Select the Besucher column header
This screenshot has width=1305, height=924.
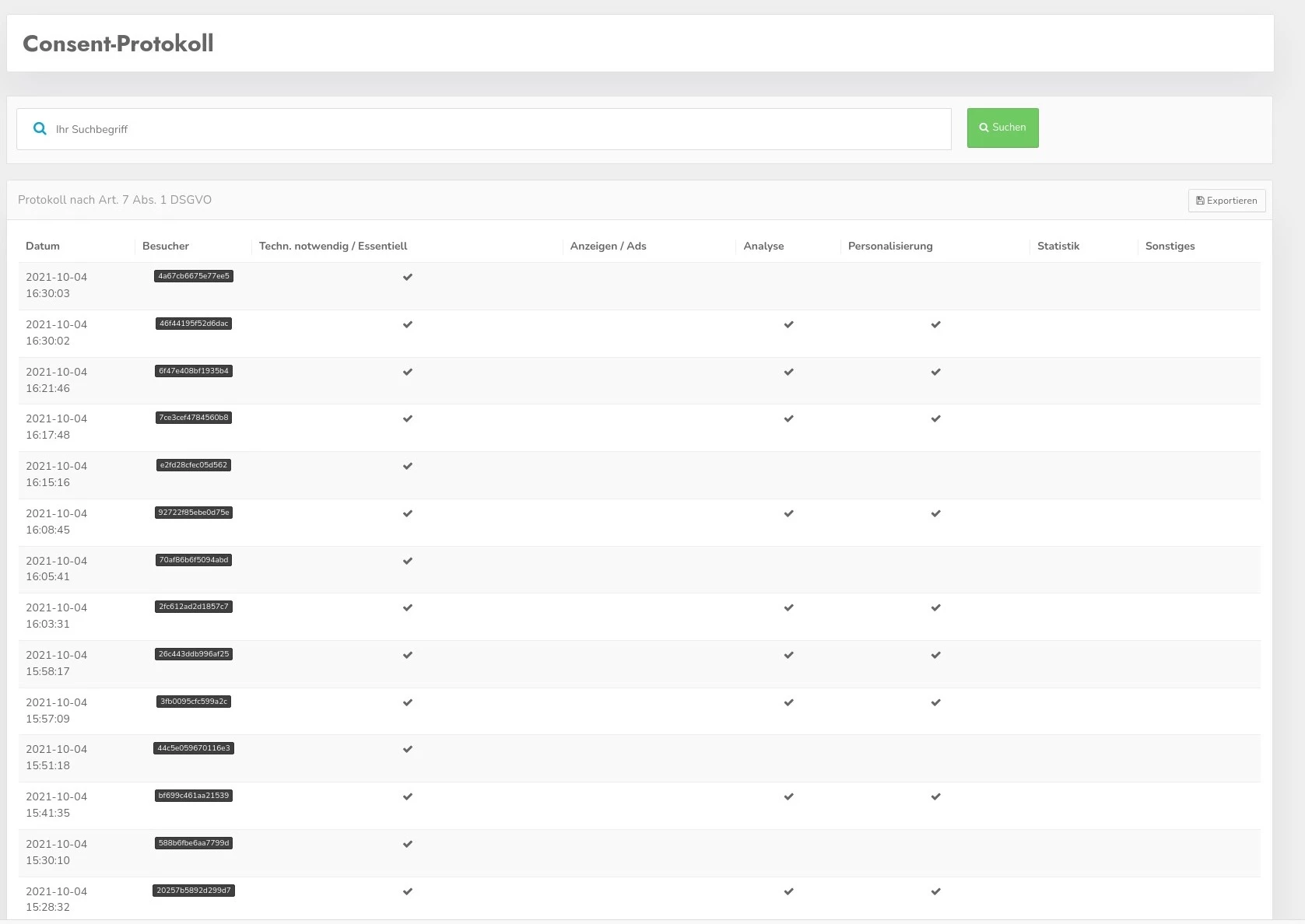(166, 246)
